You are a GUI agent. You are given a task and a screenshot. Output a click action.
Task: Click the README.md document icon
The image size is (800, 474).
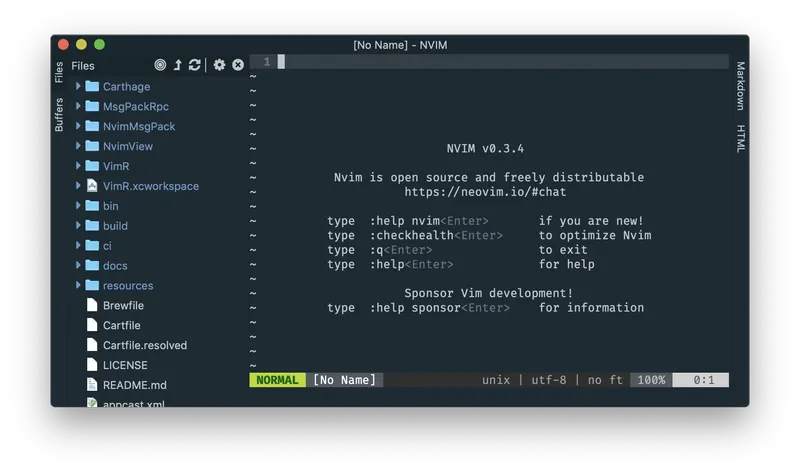click(92, 385)
